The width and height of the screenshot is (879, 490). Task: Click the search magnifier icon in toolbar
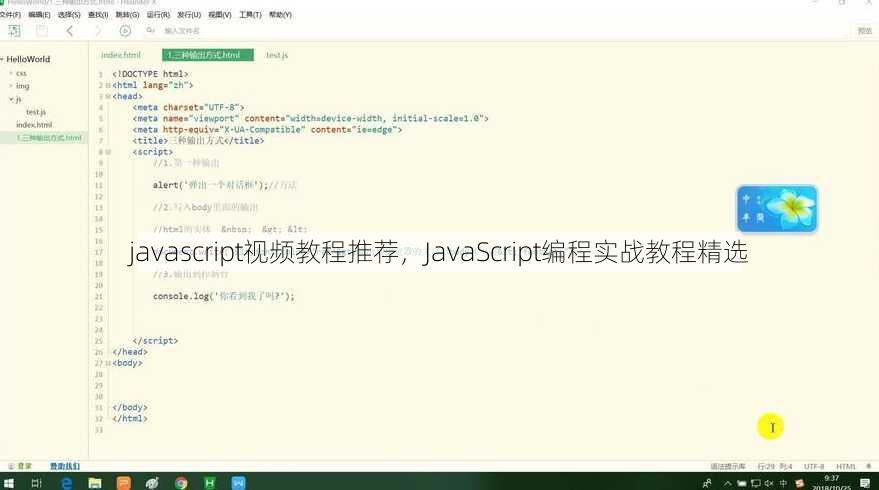click(150, 30)
